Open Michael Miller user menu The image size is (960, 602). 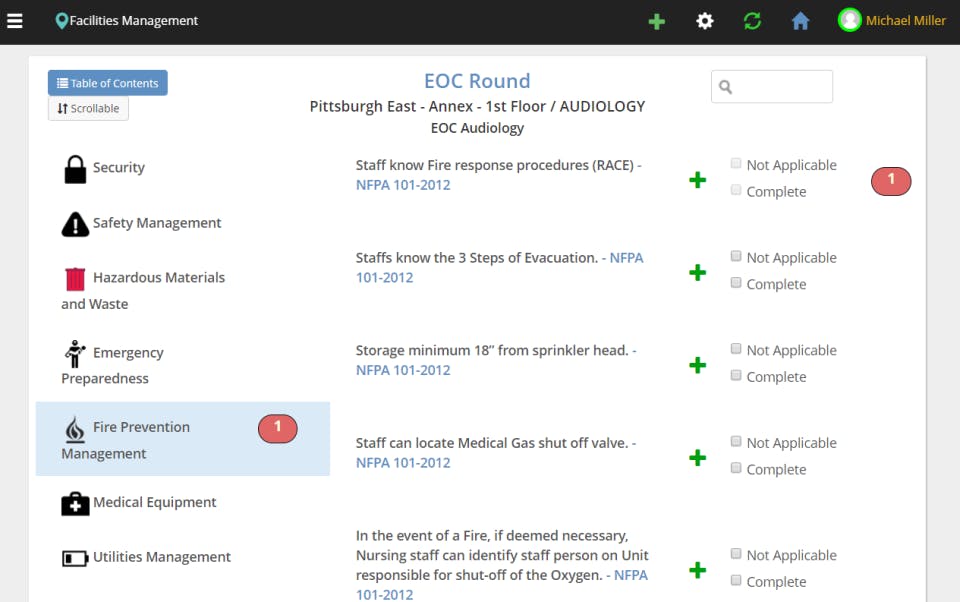[892, 21]
